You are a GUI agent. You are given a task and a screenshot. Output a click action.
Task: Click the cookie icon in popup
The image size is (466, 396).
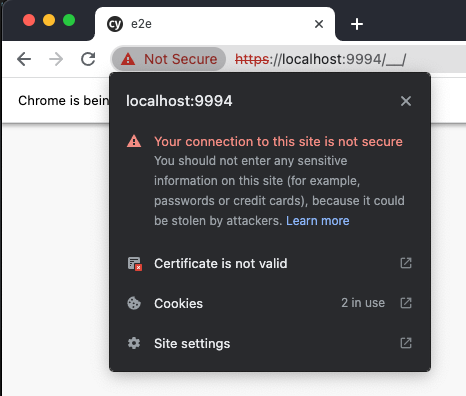click(134, 303)
